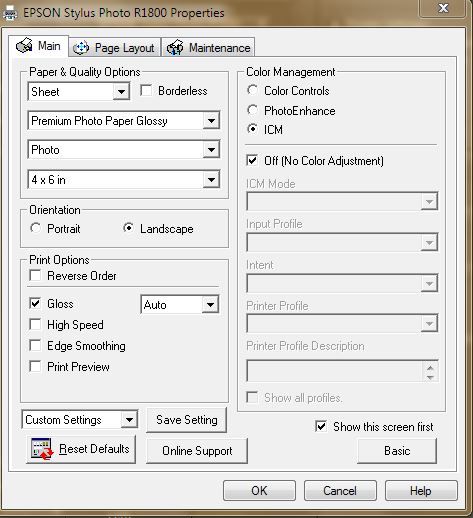Image resolution: width=473 pixels, height=518 pixels.
Task: Click the printer icon on Main tab
Action: click(24, 46)
